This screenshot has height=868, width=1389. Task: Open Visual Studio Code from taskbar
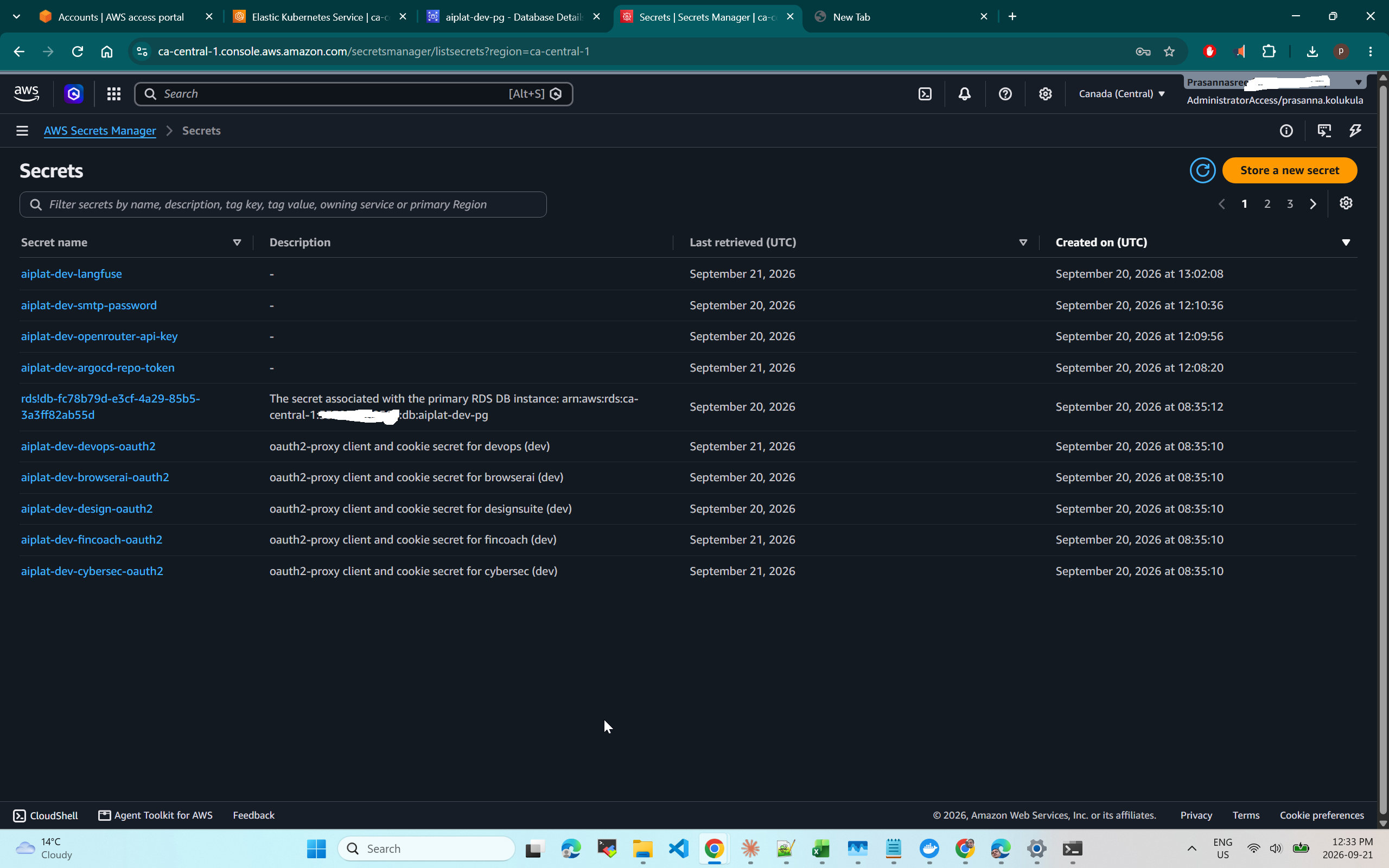tap(678, 848)
